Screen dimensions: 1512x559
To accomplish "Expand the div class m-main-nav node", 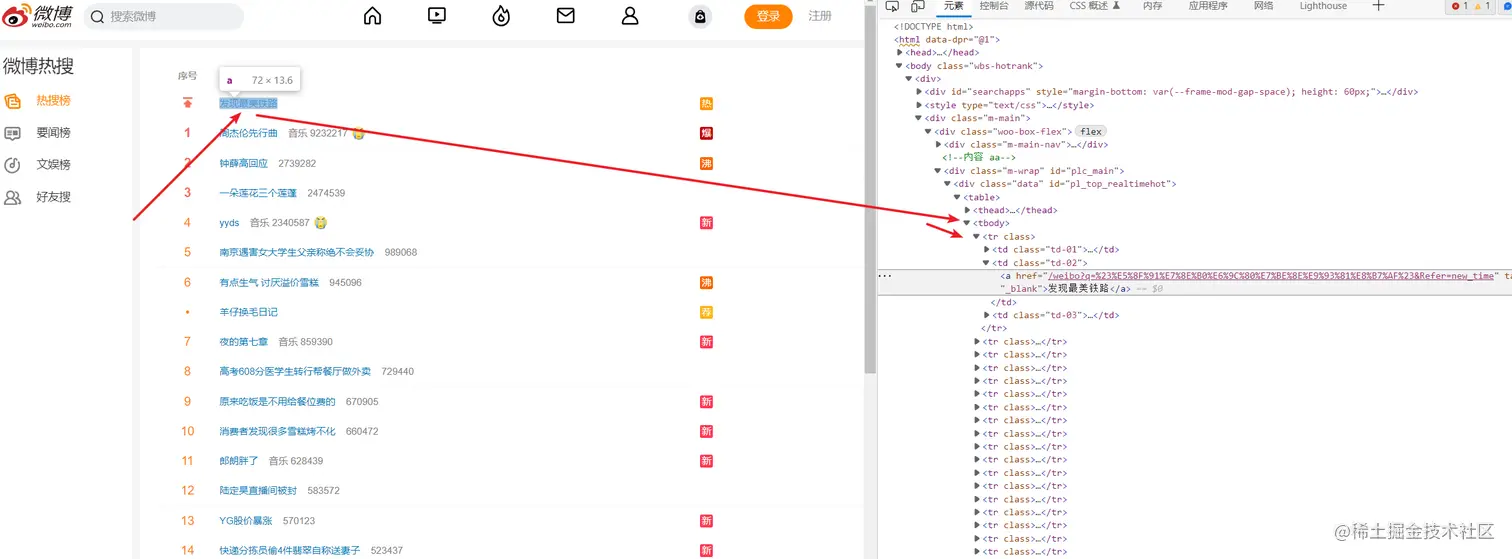I will 938,145.
